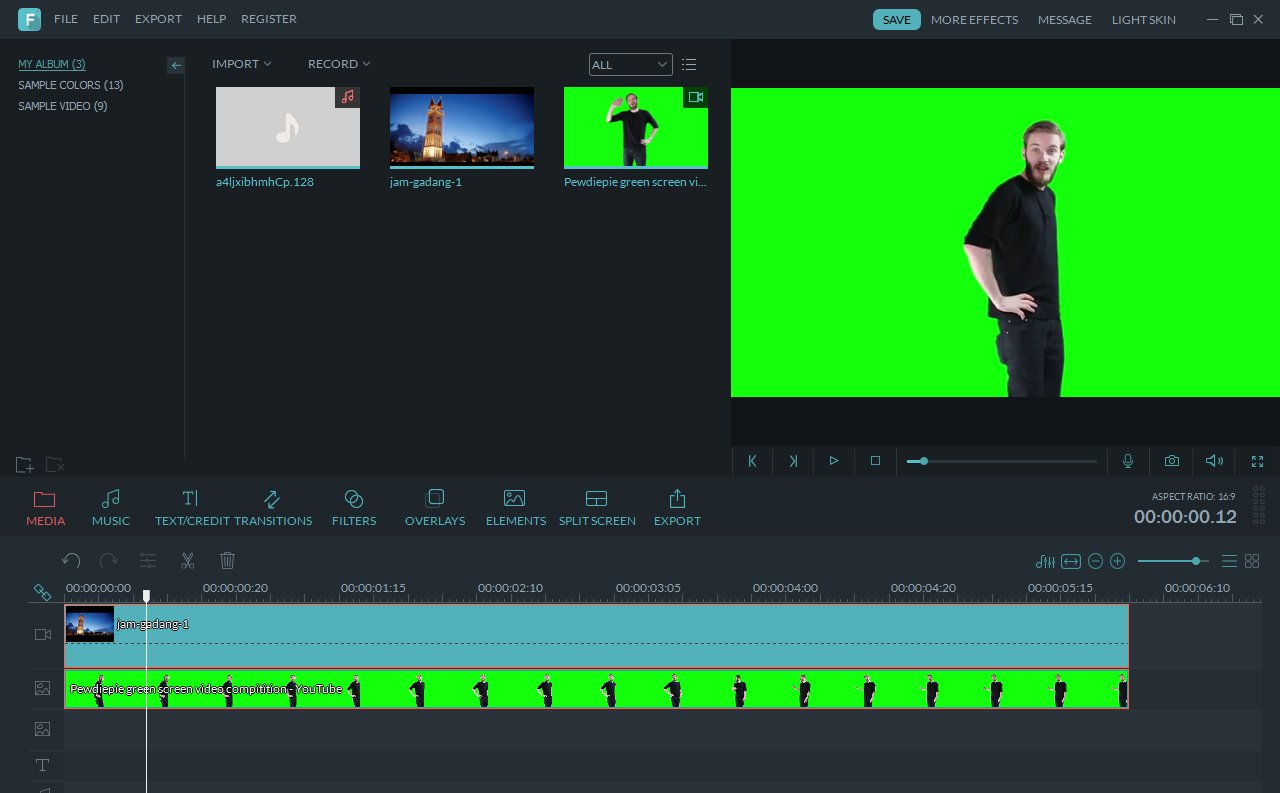Image resolution: width=1280 pixels, height=793 pixels.
Task: Expand the Record dropdown
Action: pos(339,64)
